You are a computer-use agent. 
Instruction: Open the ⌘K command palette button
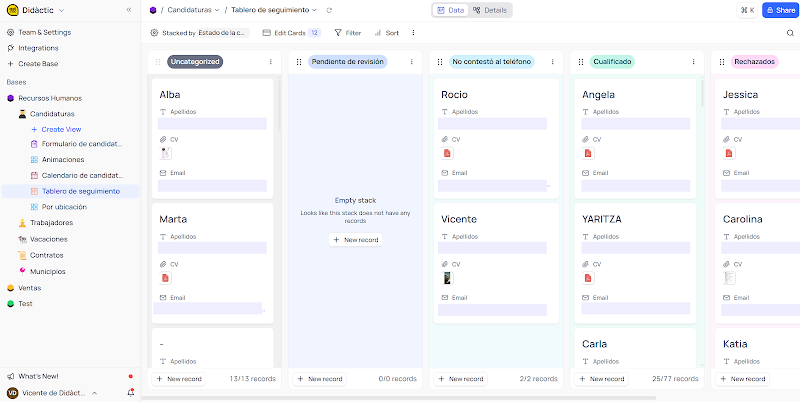pyautogui.click(x=747, y=10)
